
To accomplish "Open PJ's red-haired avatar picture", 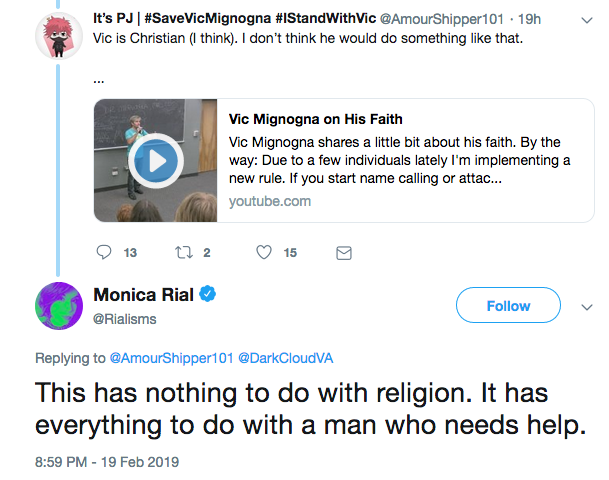I will 59,36.
